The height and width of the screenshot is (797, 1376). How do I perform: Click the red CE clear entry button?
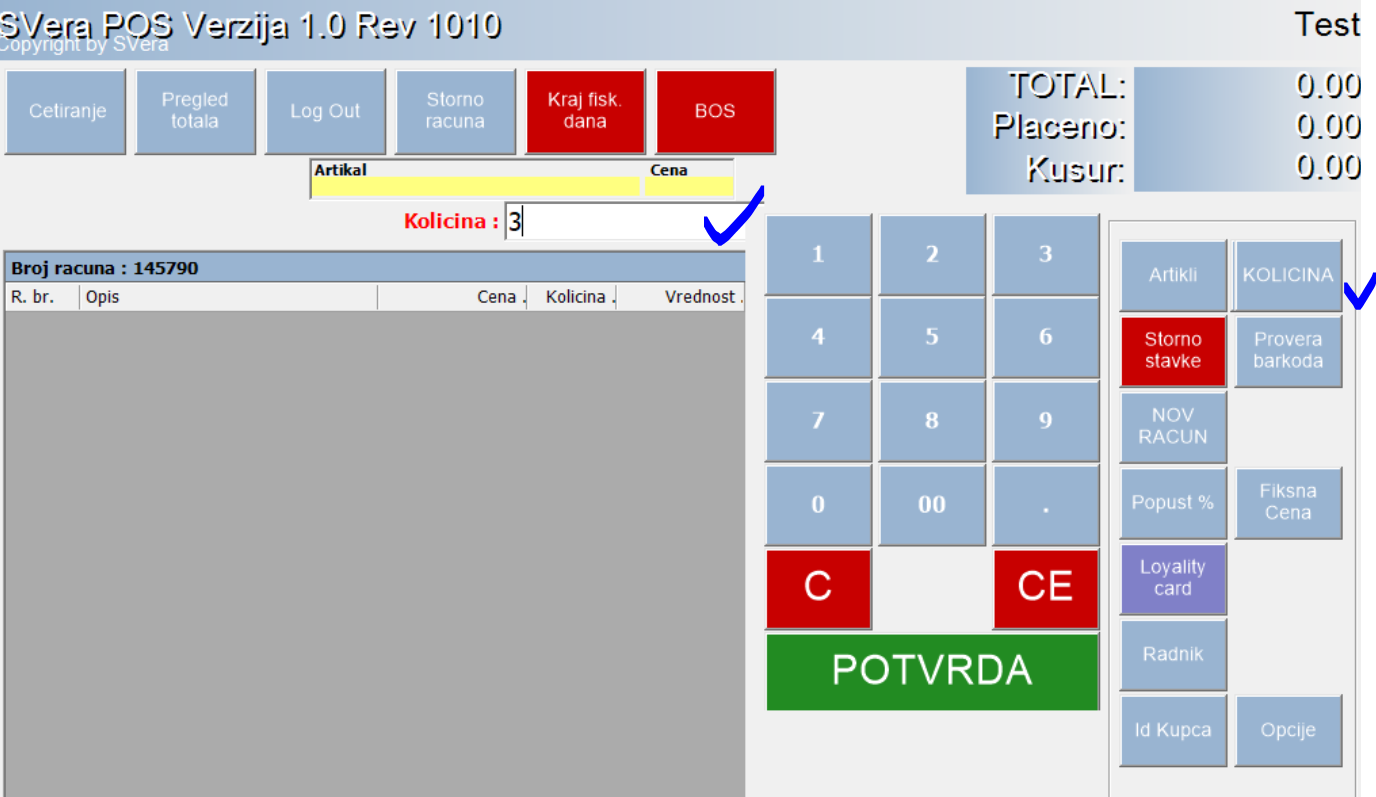1045,588
